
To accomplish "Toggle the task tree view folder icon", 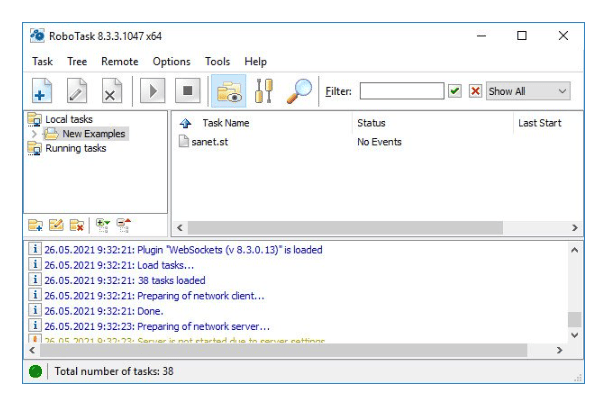I will [229, 91].
